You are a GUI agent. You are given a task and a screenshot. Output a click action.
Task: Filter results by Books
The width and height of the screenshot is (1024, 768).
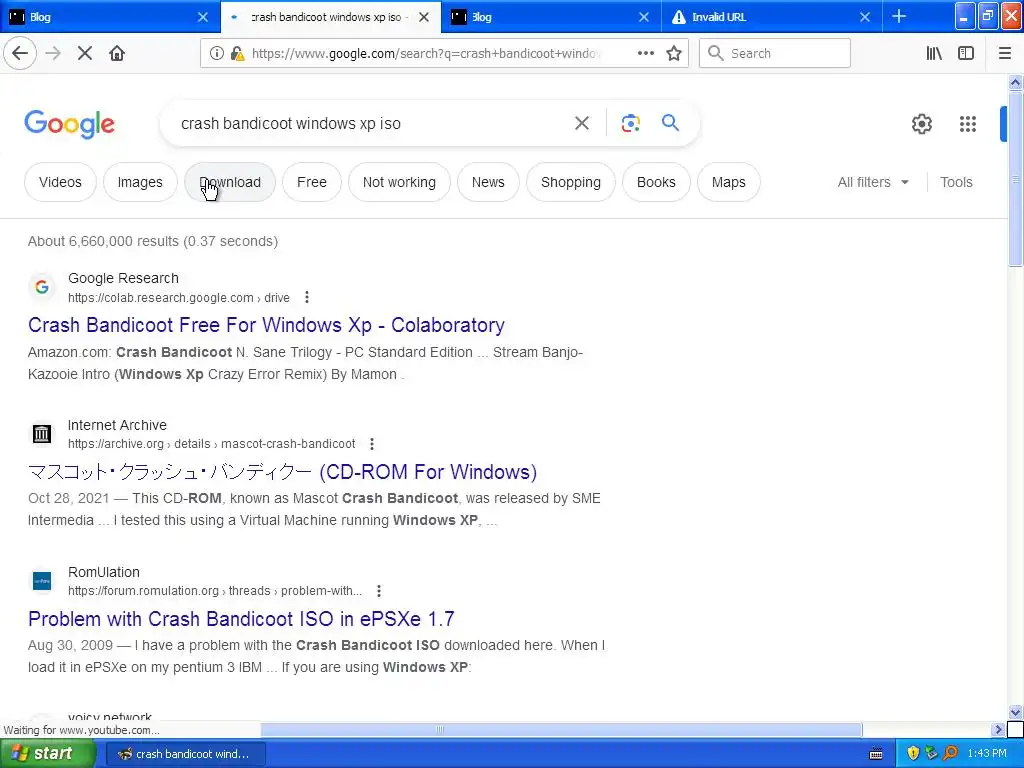[x=656, y=182]
